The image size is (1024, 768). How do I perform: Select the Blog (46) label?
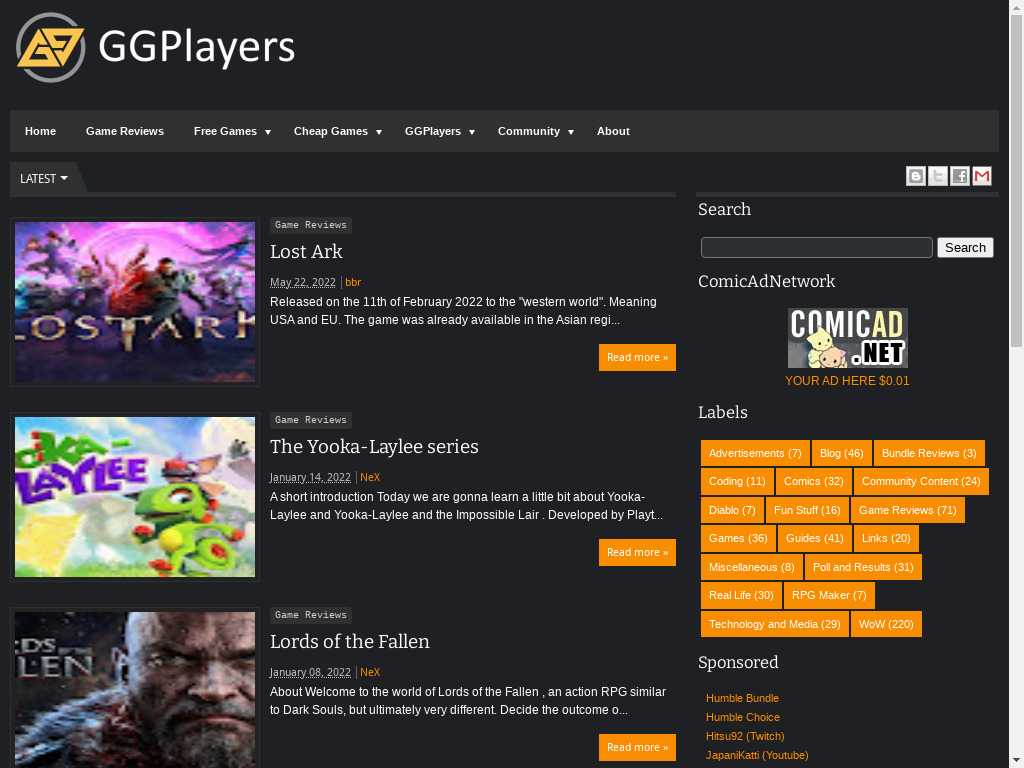tap(841, 453)
